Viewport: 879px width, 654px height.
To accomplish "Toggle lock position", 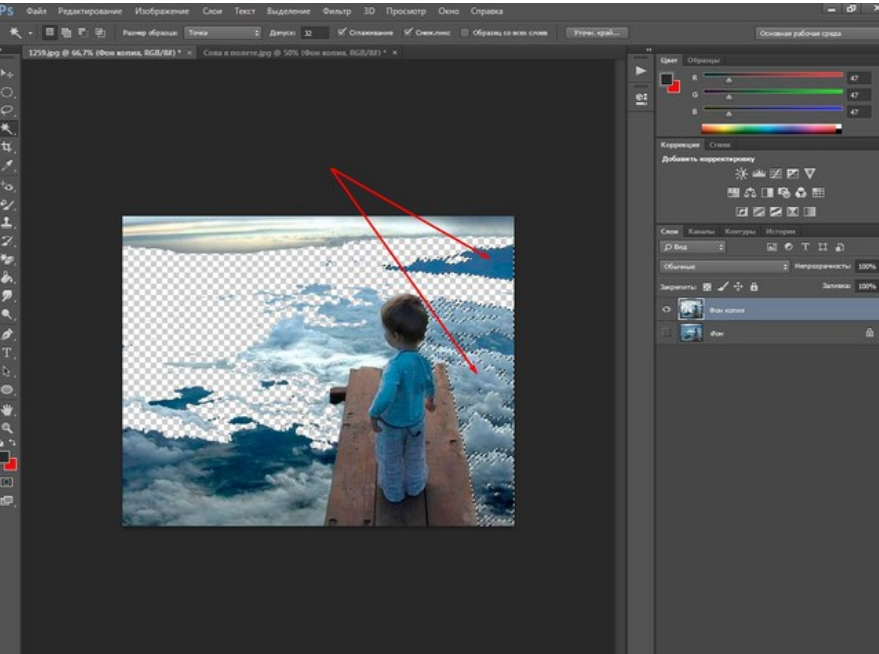I will 738,287.
